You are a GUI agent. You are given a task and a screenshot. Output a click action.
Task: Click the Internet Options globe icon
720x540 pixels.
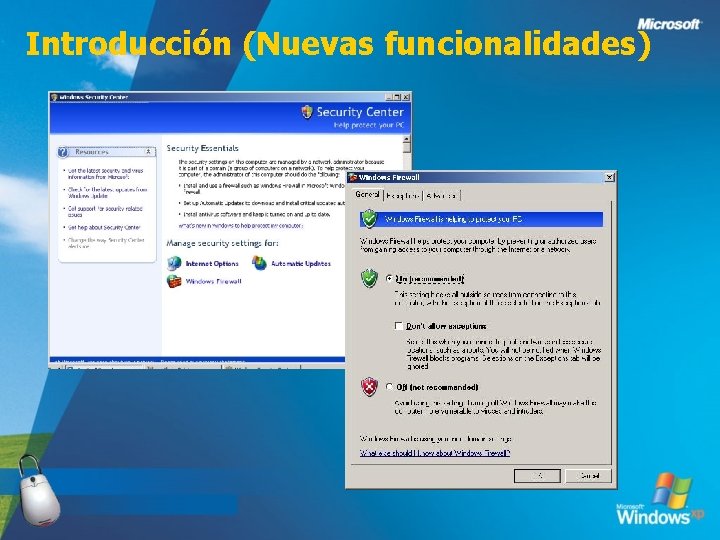(174, 263)
